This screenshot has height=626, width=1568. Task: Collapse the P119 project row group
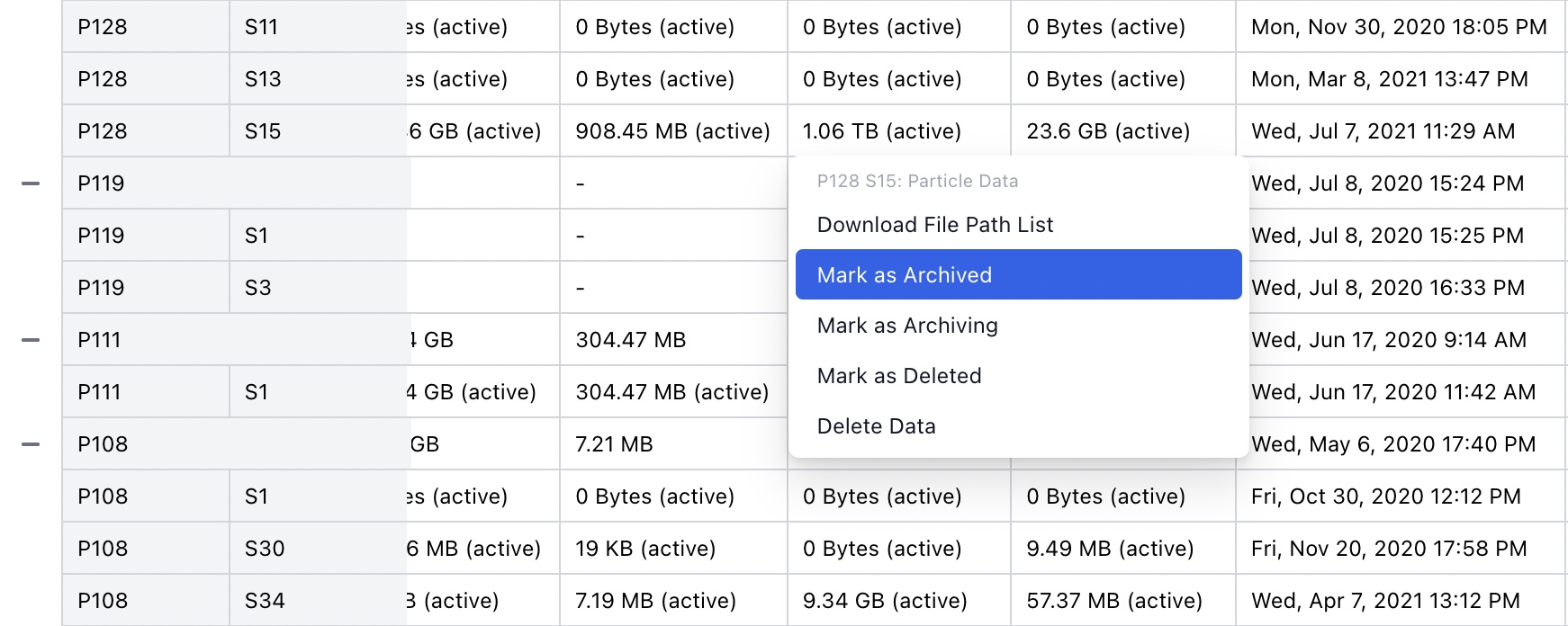(x=31, y=183)
